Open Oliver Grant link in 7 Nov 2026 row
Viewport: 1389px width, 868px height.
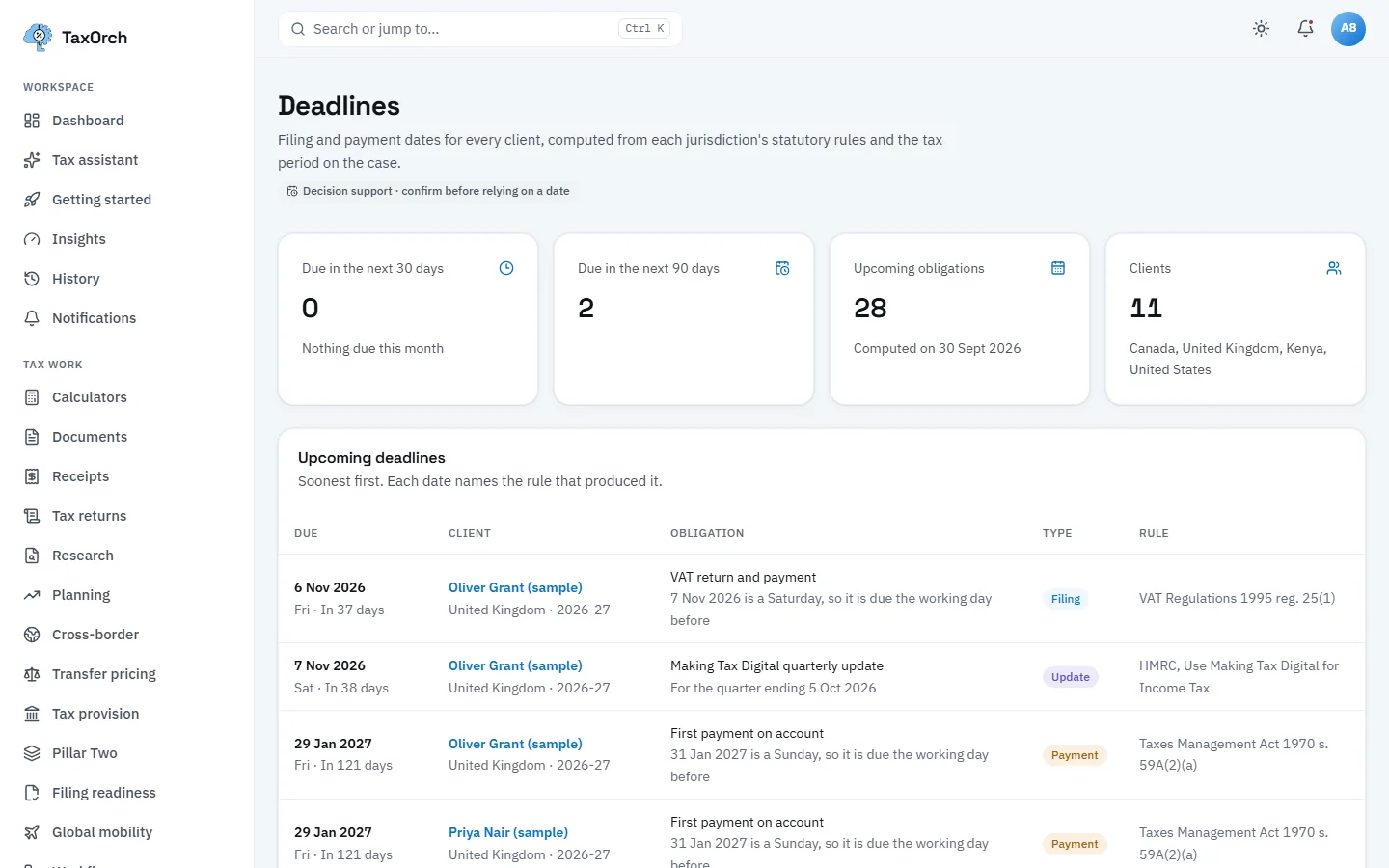tap(515, 665)
